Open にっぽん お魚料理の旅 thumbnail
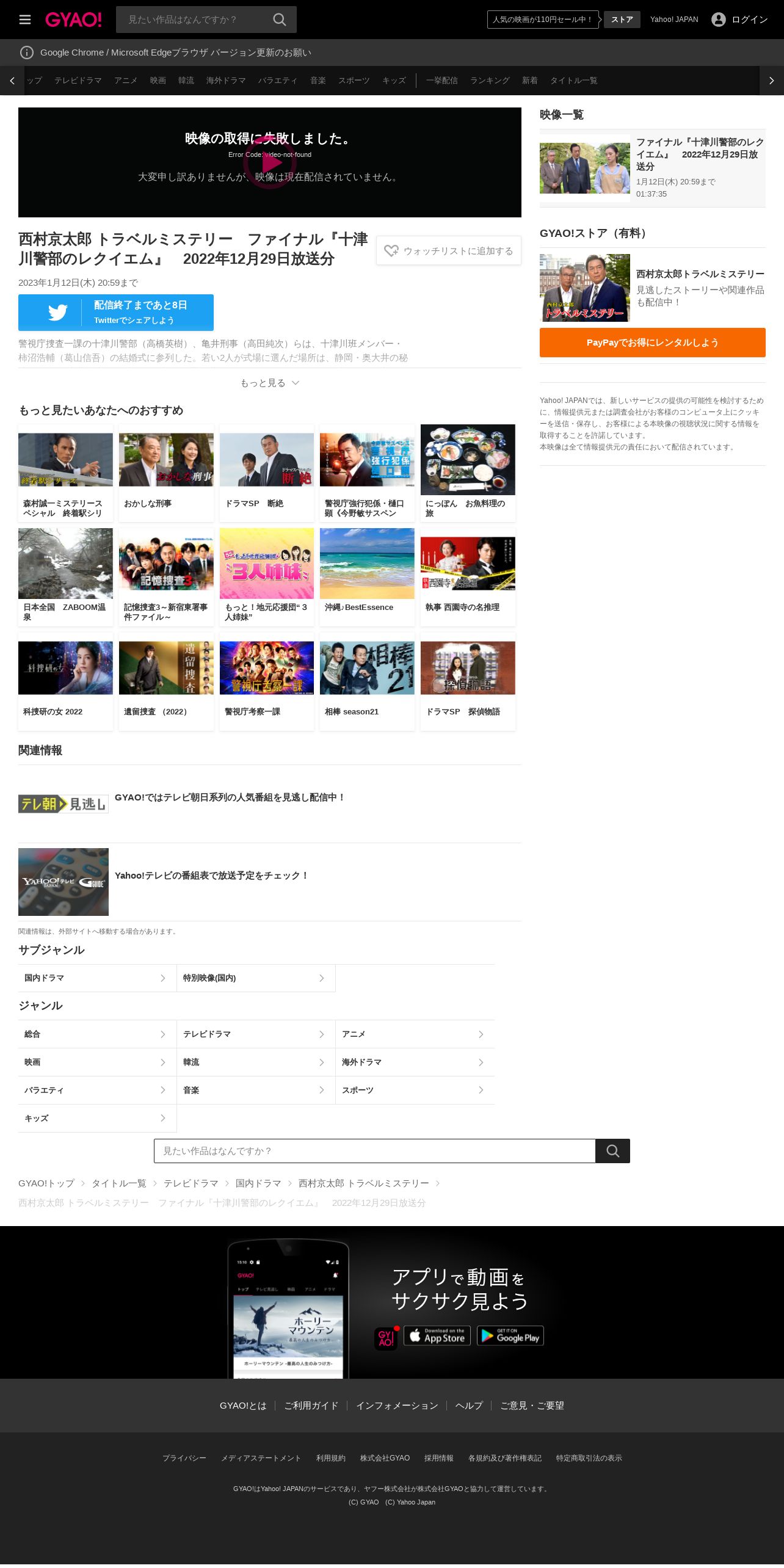 point(468,460)
